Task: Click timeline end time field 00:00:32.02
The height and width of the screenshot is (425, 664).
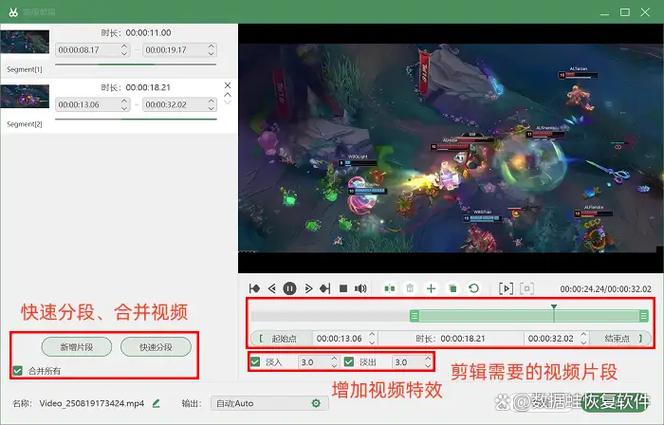Action: click(x=551, y=338)
